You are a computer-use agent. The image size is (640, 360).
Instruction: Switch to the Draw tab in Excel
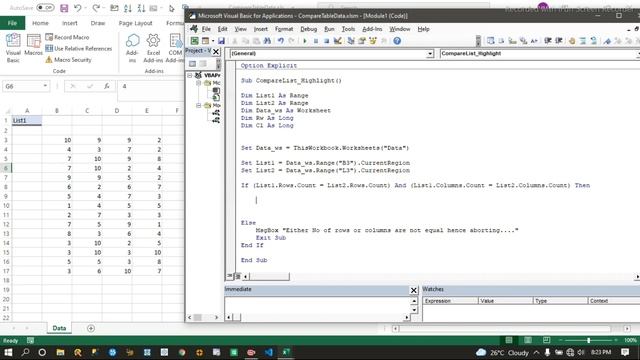point(98,23)
